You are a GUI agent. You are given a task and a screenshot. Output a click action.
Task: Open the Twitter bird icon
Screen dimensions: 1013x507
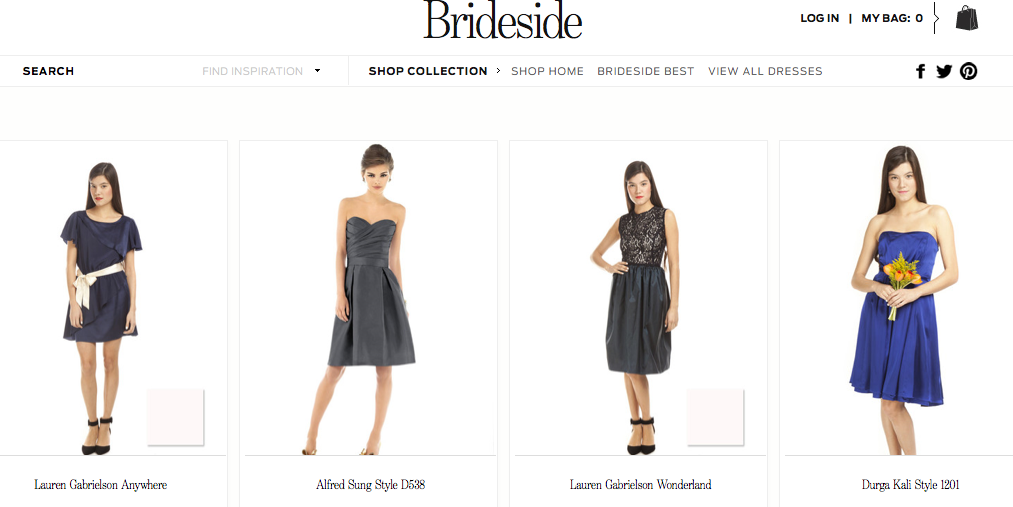(944, 71)
